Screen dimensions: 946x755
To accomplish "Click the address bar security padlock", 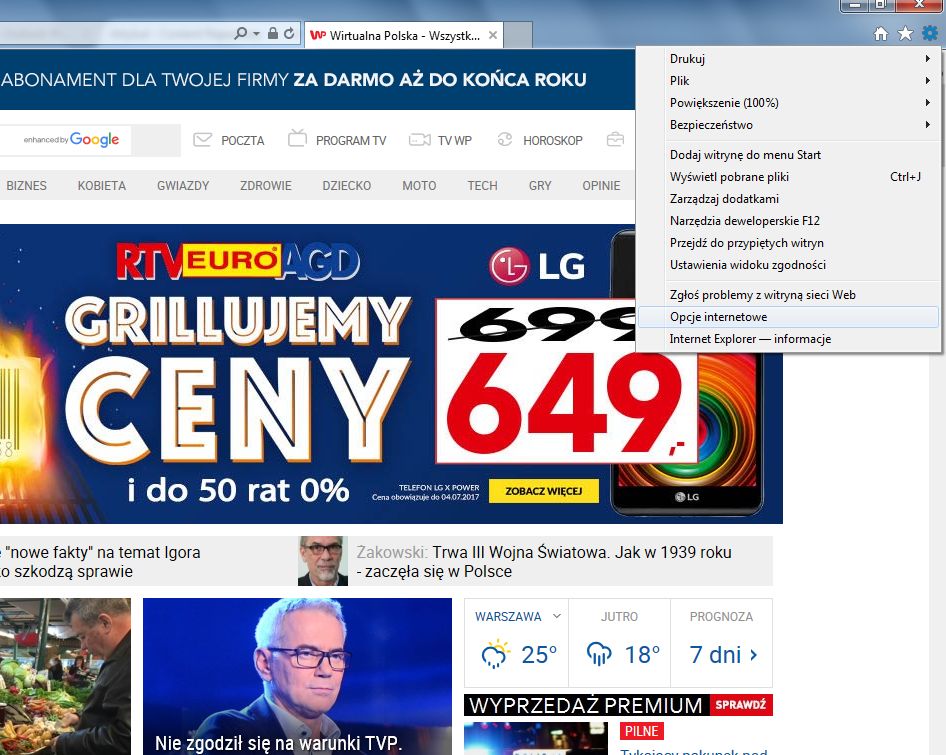I will [273, 33].
